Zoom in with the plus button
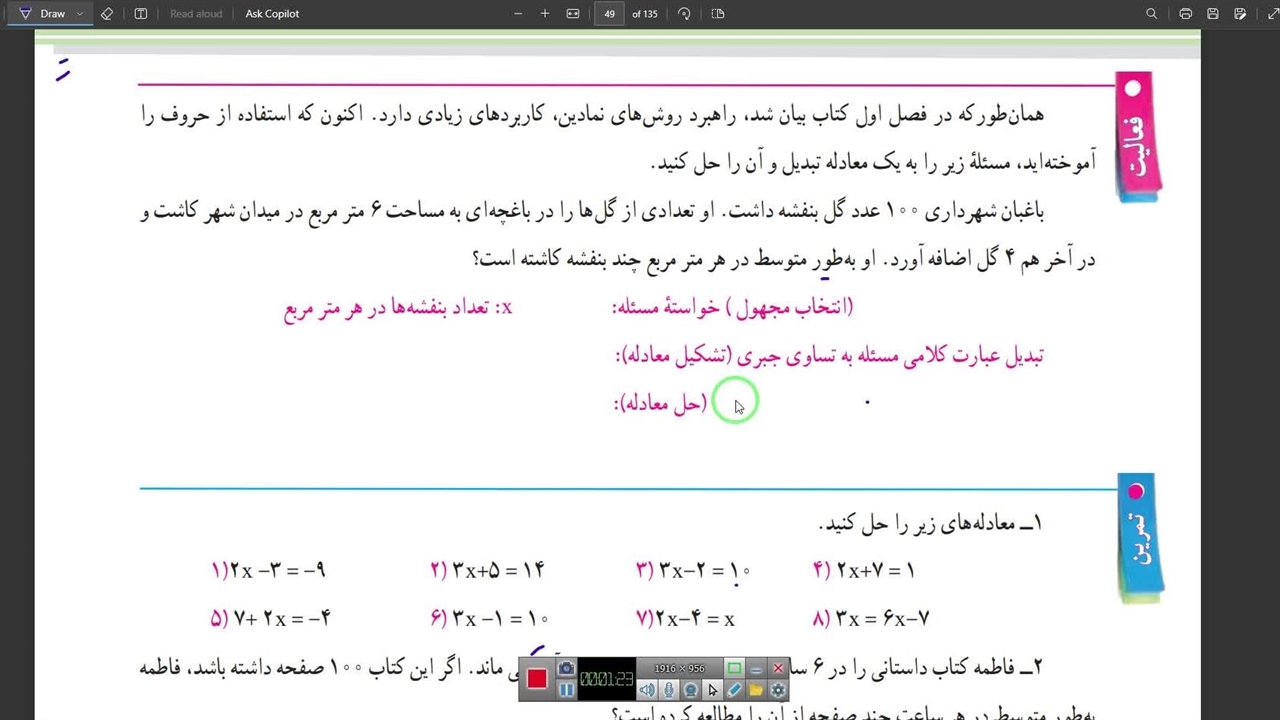 (545, 14)
